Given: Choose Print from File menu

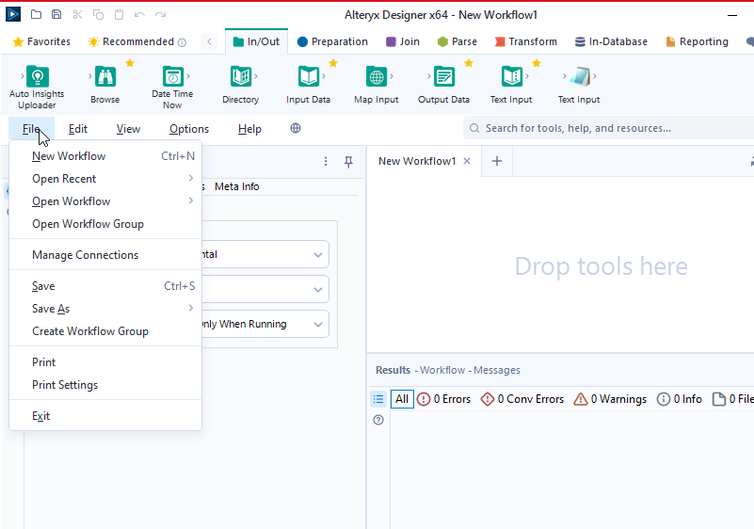Looking at the screenshot, I should pyautogui.click(x=105, y=362).
